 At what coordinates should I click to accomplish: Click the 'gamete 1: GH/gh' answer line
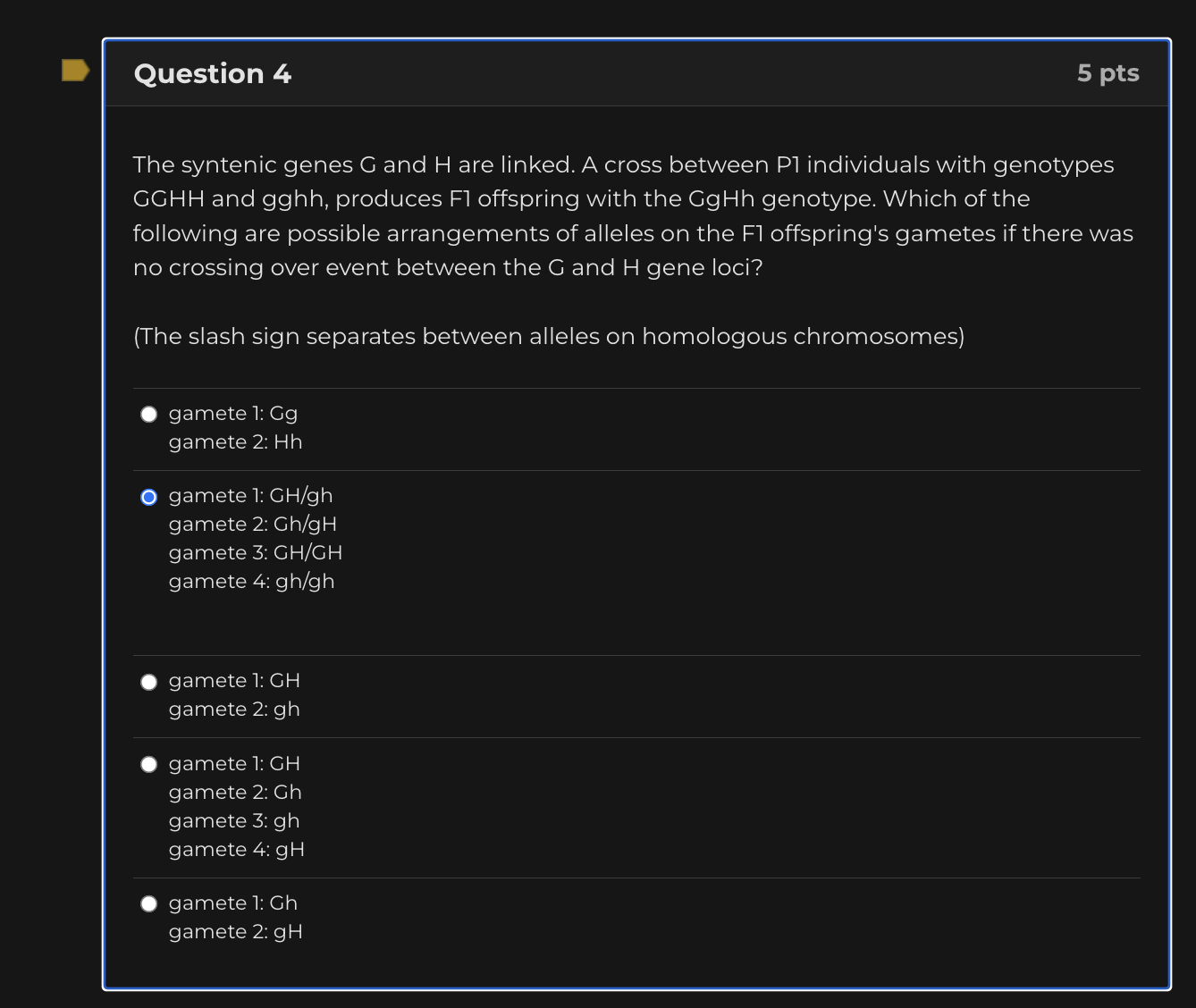pos(251,496)
